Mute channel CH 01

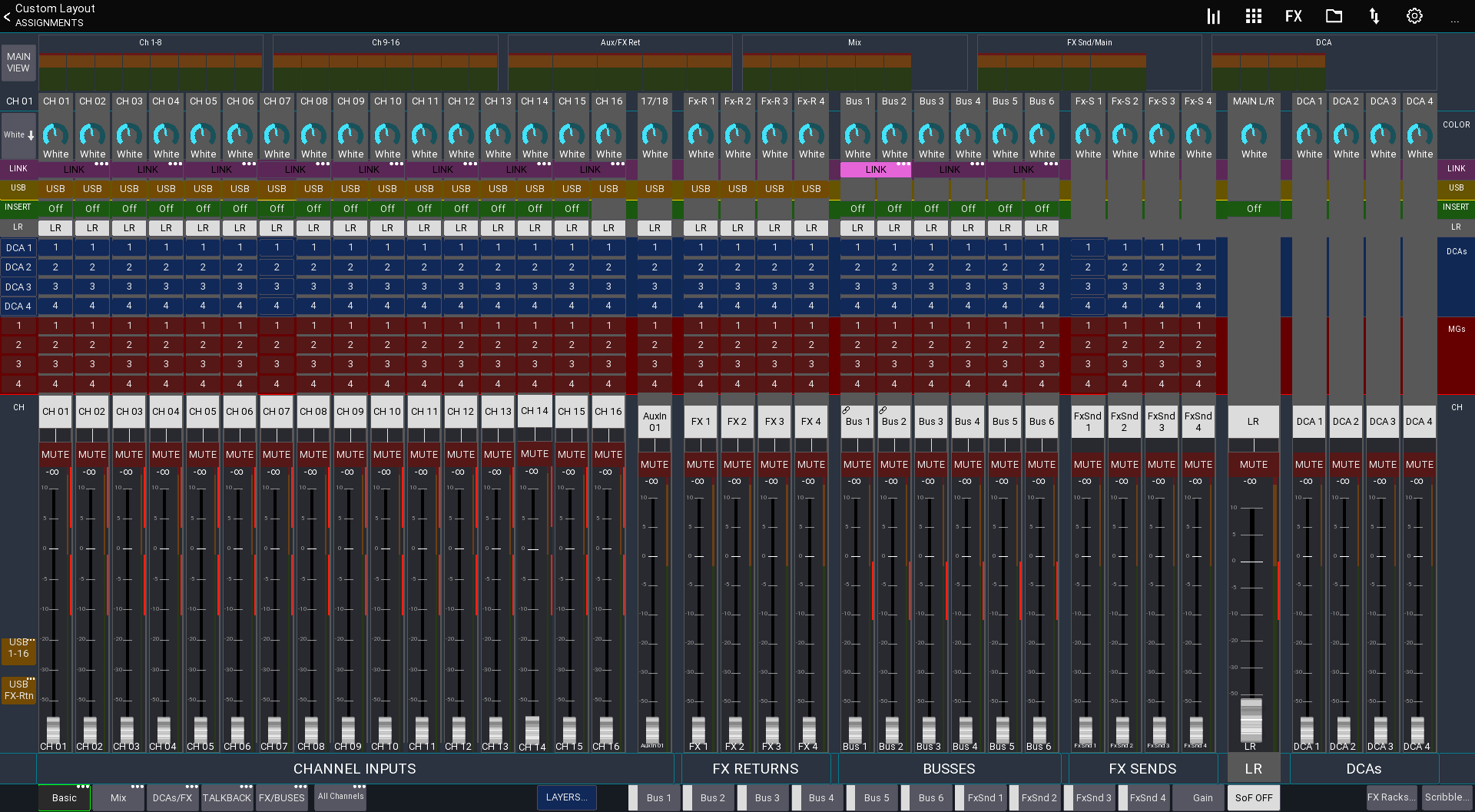(x=55, y=454)
